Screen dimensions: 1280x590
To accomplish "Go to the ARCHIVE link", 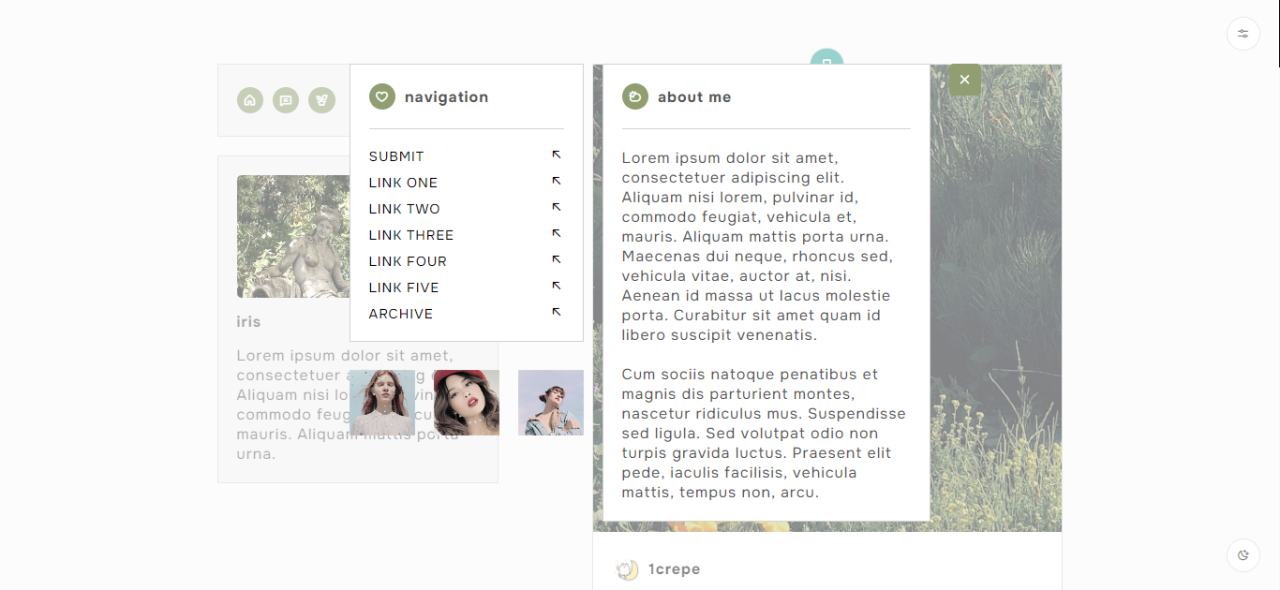I will [x=401, y=313].
